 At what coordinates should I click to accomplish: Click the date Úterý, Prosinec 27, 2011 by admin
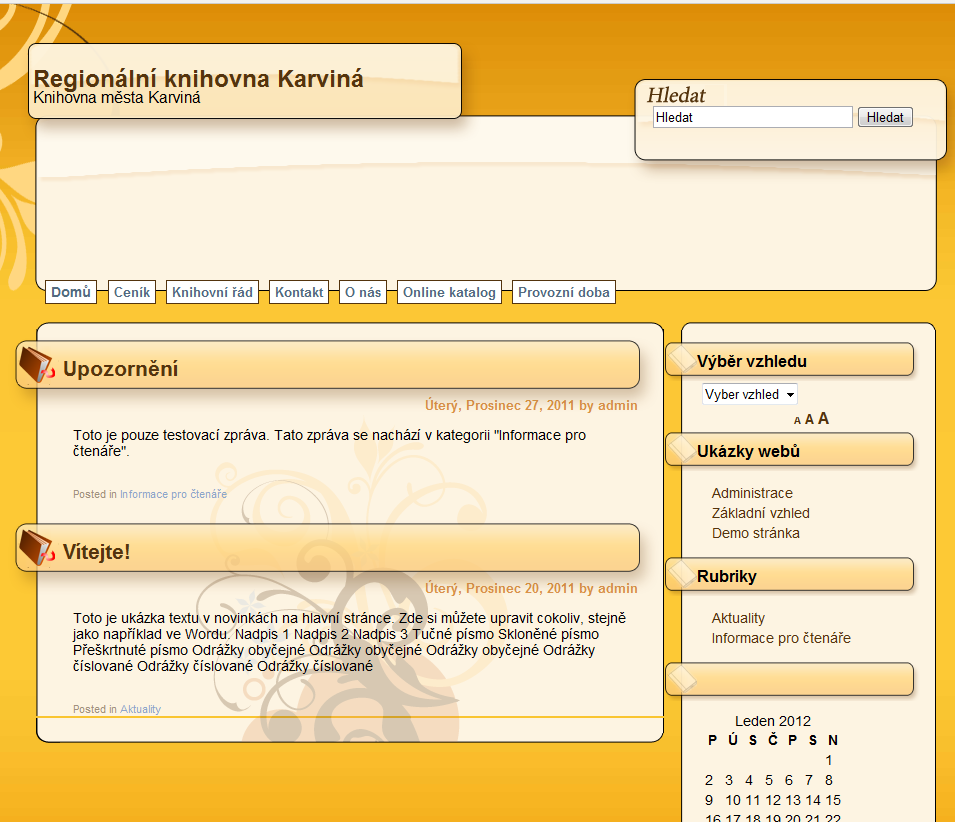coord(531,406)
